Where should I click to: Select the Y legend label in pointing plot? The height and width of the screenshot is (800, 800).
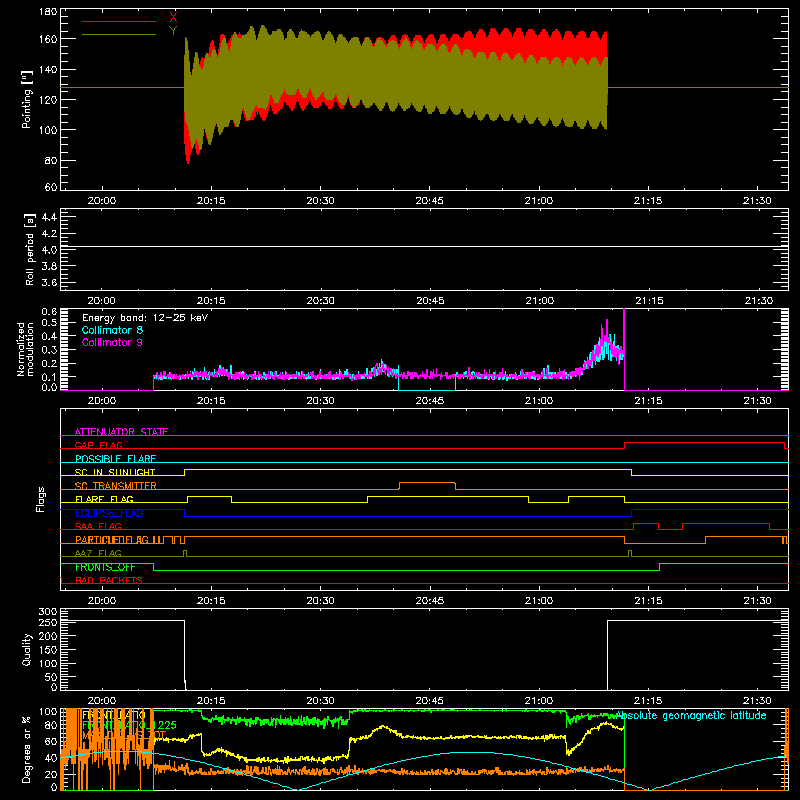coord(173,31)
